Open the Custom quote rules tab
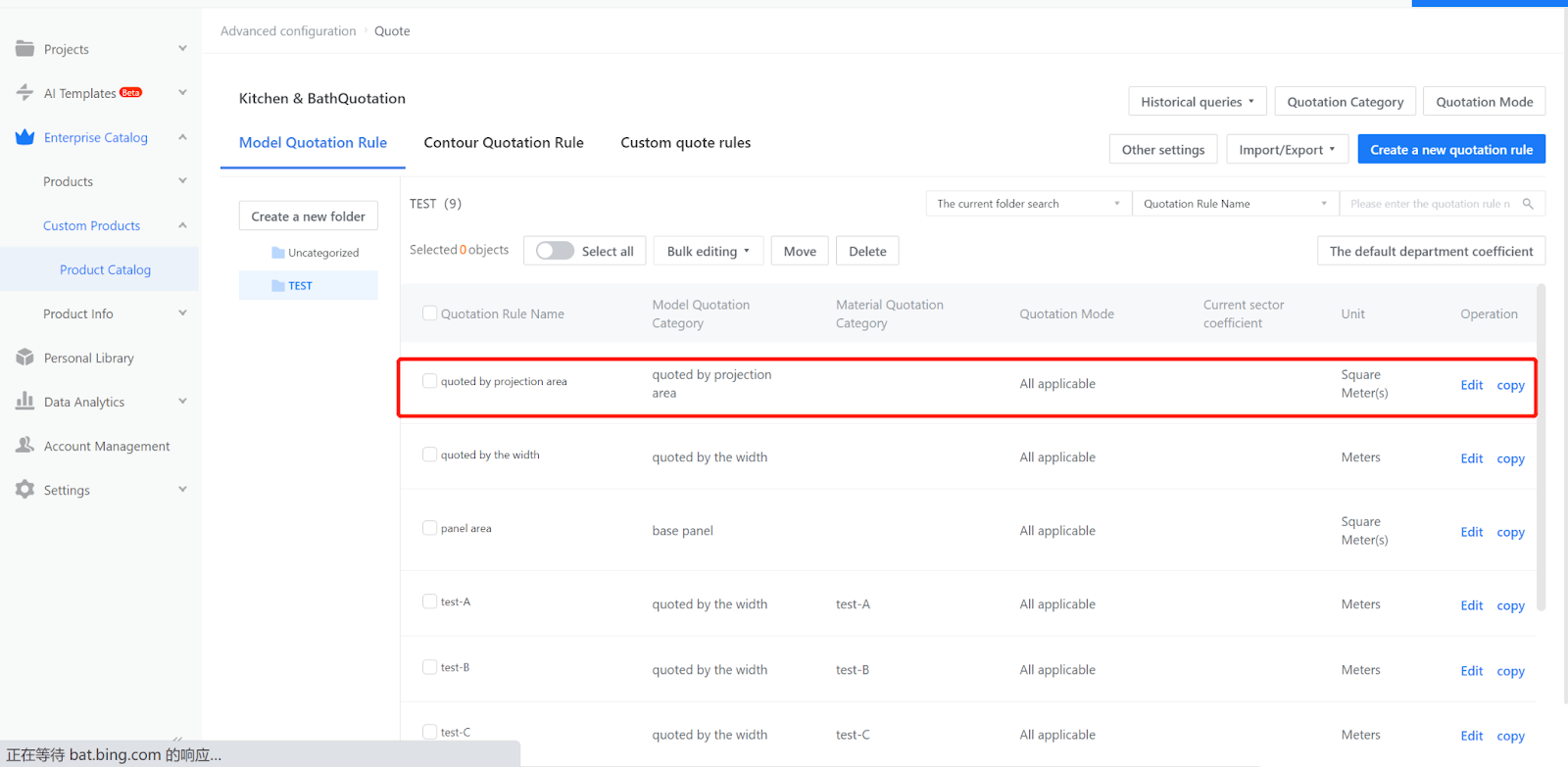Image resolution: width=1568 pixels, height=767 pixels. (x=685, y=143)
